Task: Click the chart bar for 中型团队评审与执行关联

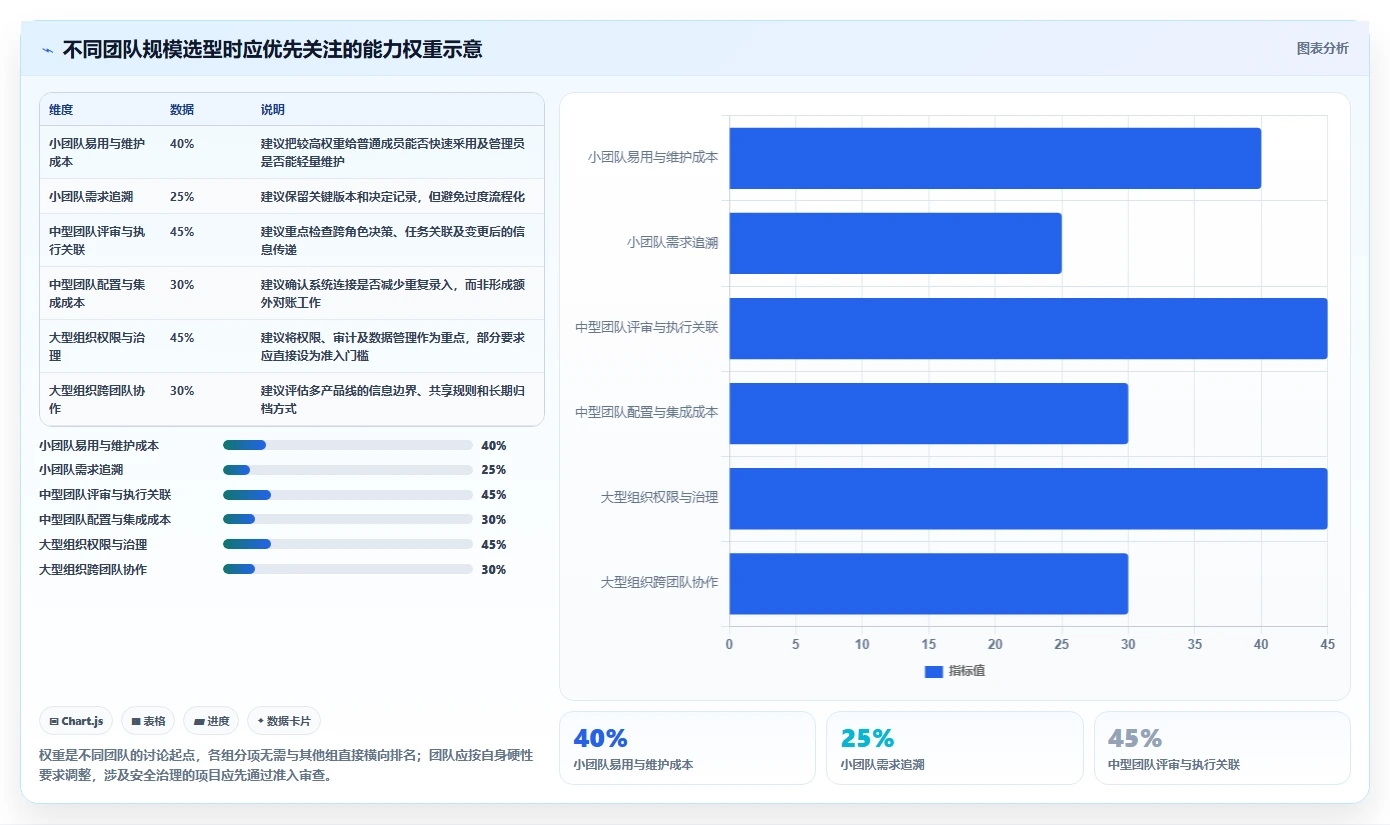Action: pos(1028,328)
